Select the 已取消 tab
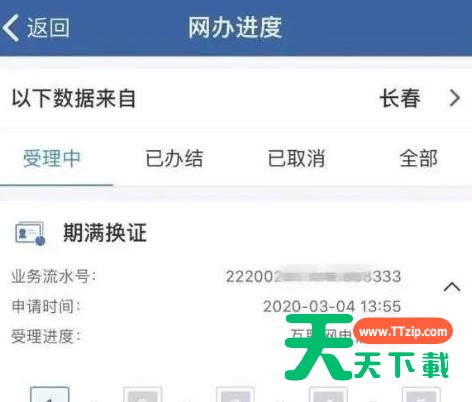 [296, 158]
